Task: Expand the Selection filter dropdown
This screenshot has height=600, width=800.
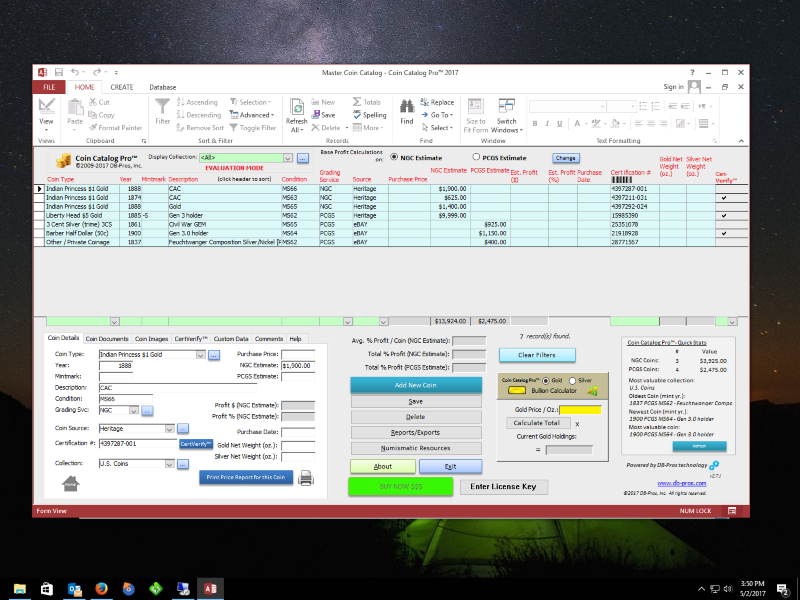Action: [x=251, y=102]
